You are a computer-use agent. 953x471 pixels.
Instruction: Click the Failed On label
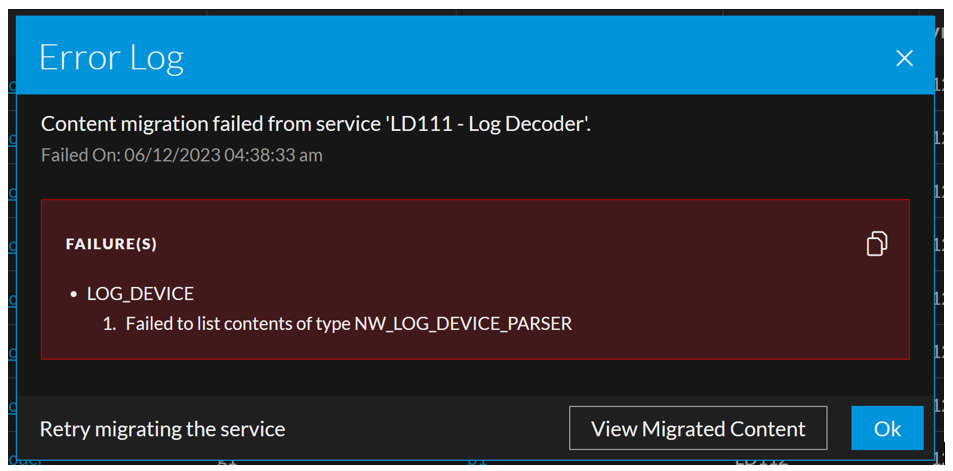pos(80,155)
